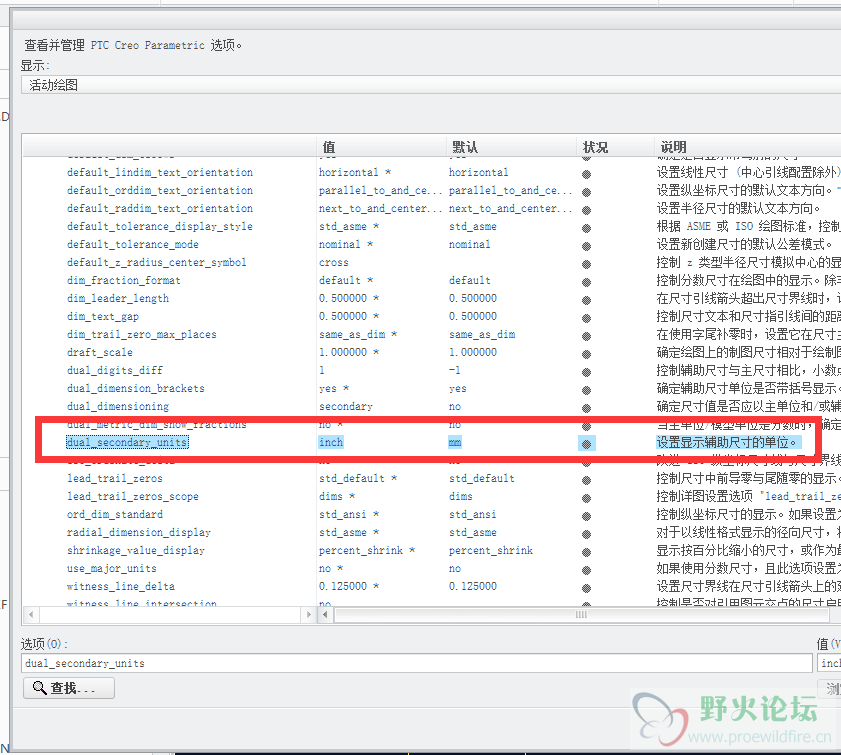Select default_tolerance_display_style option
Screen dimensions: 841x755
pos(160,226)
